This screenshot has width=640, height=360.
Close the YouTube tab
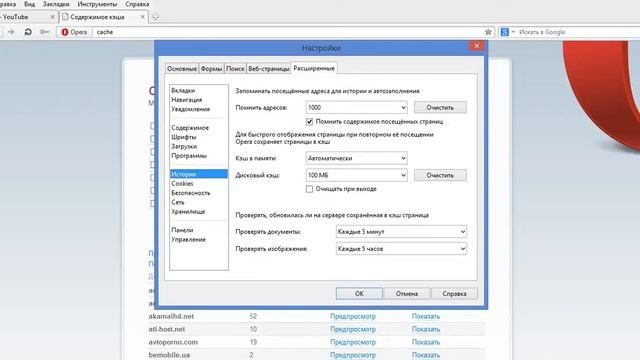coord(52,17)
